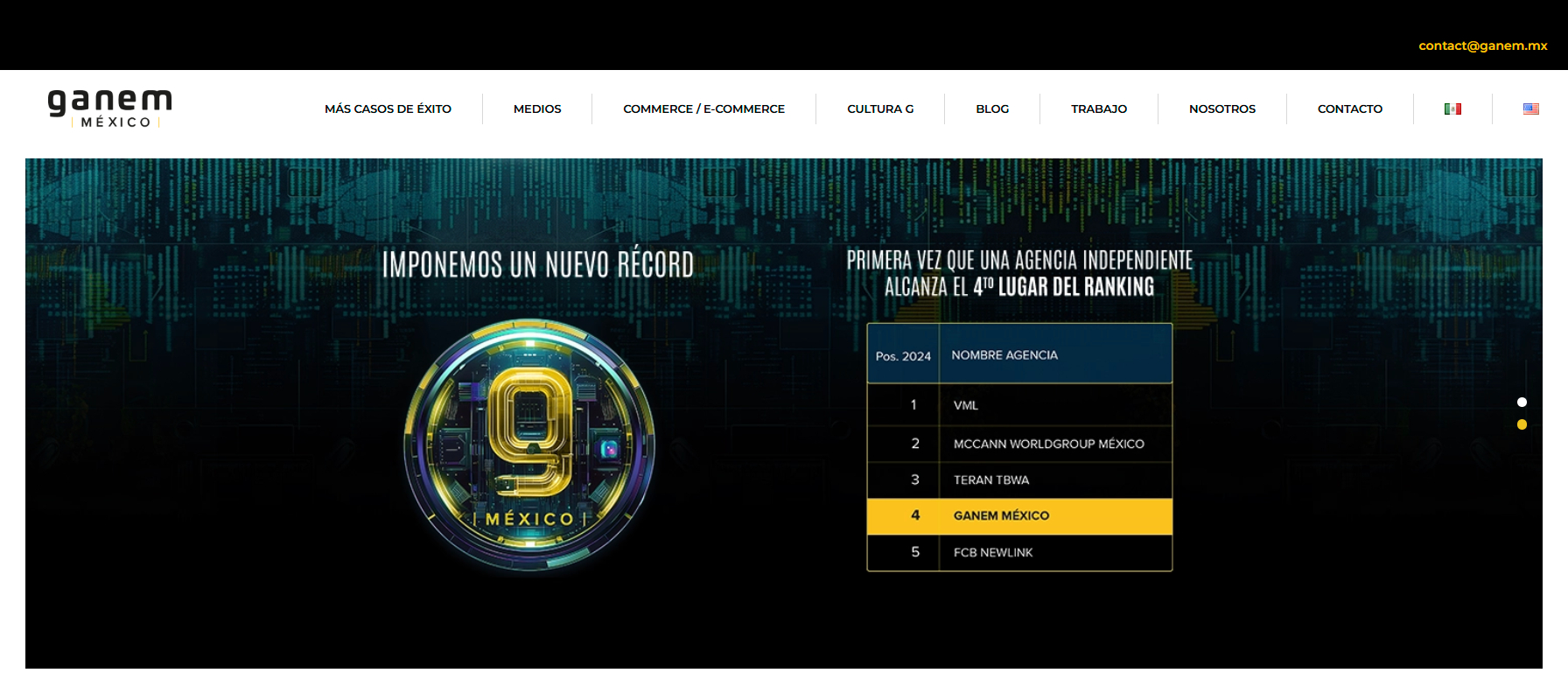Open the Más Casos de Éxito menu

(388, 109)
